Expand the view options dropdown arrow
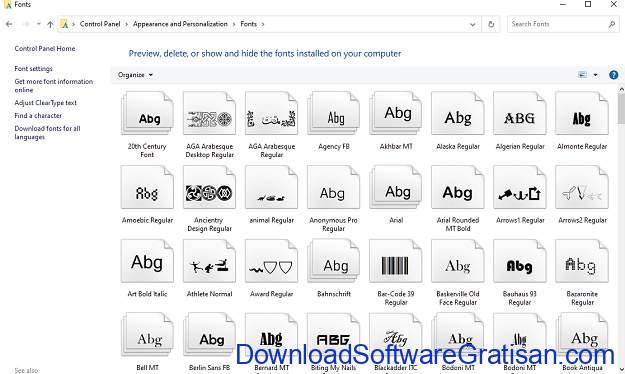This screenshot has height=374, width=625. tap(596, 75)
